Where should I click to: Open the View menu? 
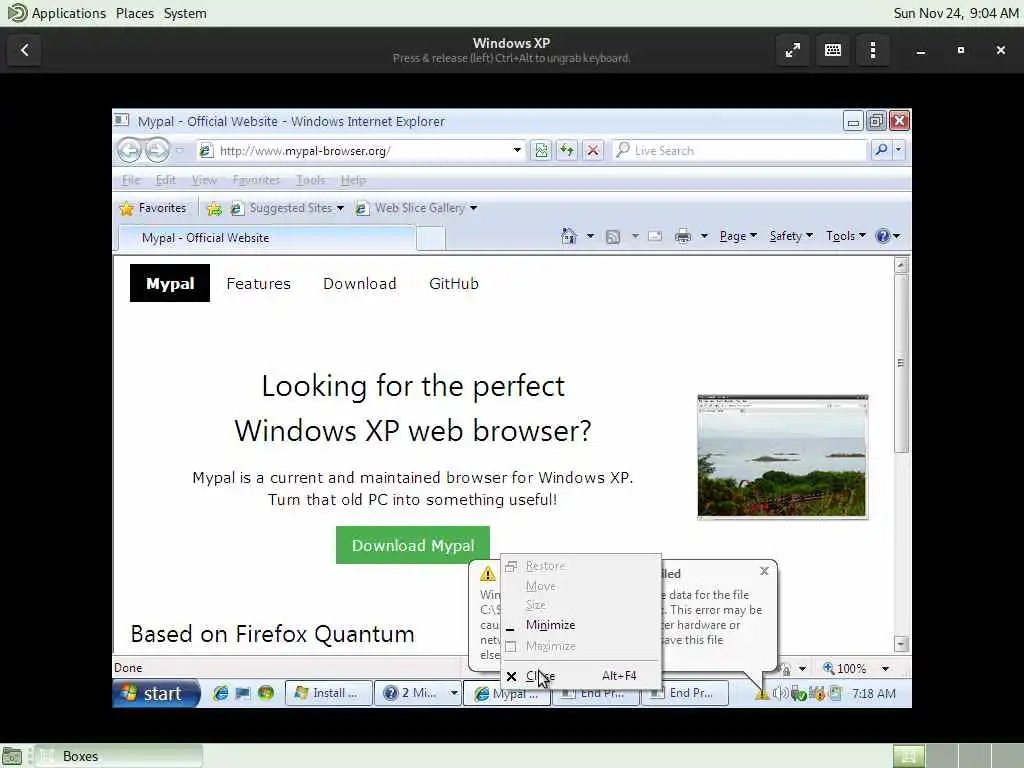(204, 180)
